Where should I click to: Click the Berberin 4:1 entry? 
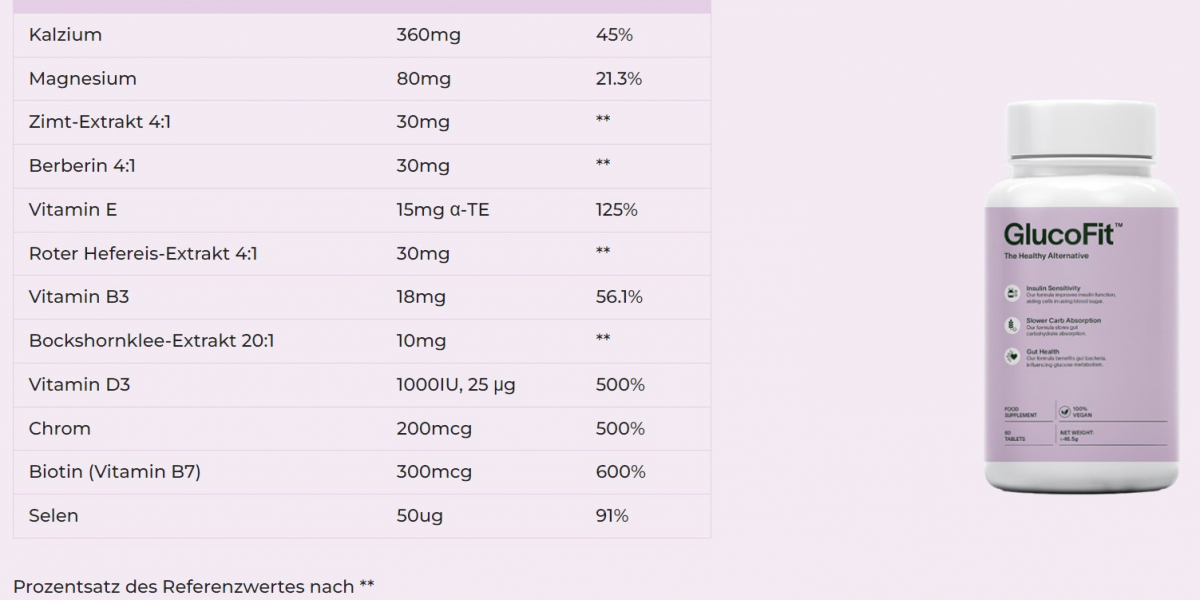pos(82,166)
